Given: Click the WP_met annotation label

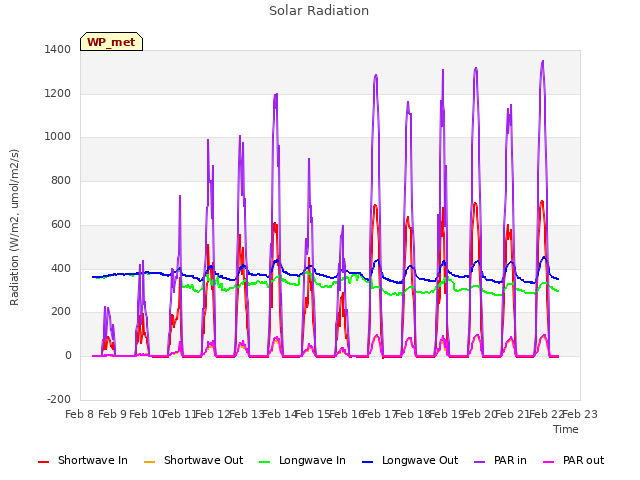Looking at the screenshot, I should coord(111,42).
